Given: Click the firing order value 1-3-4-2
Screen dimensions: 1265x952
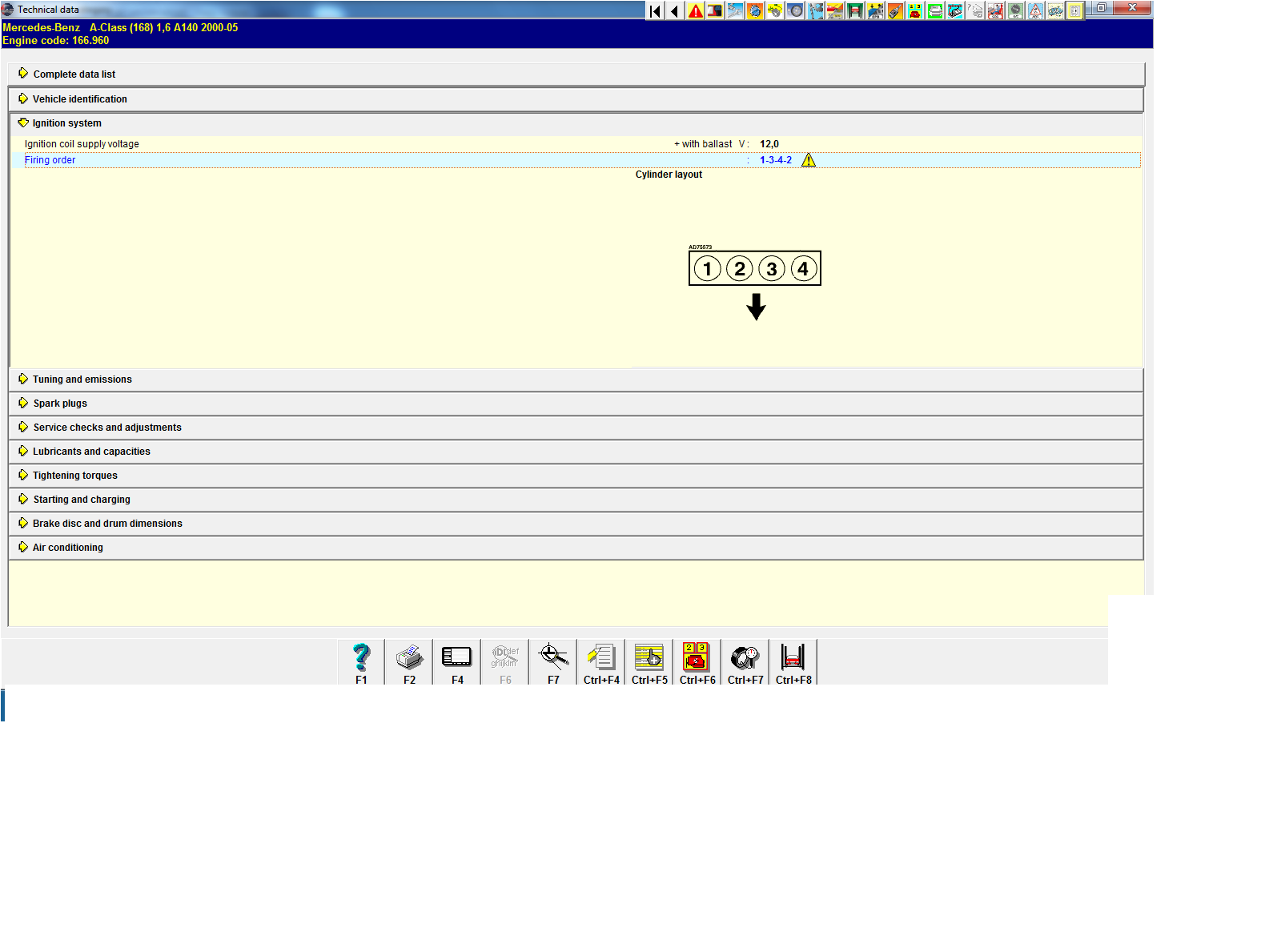Looking at the screenshot, I should [776, 160].
